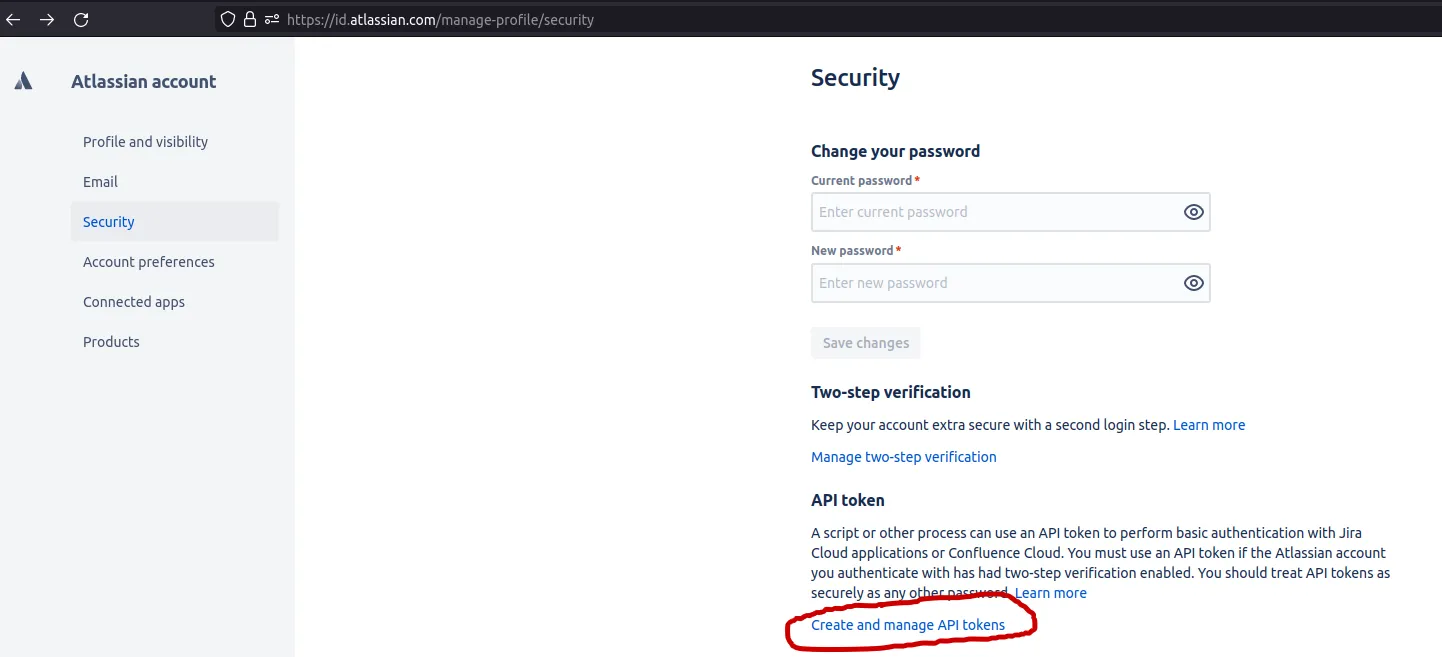
Task: Click the Save changes button
Action: point(865,342)
